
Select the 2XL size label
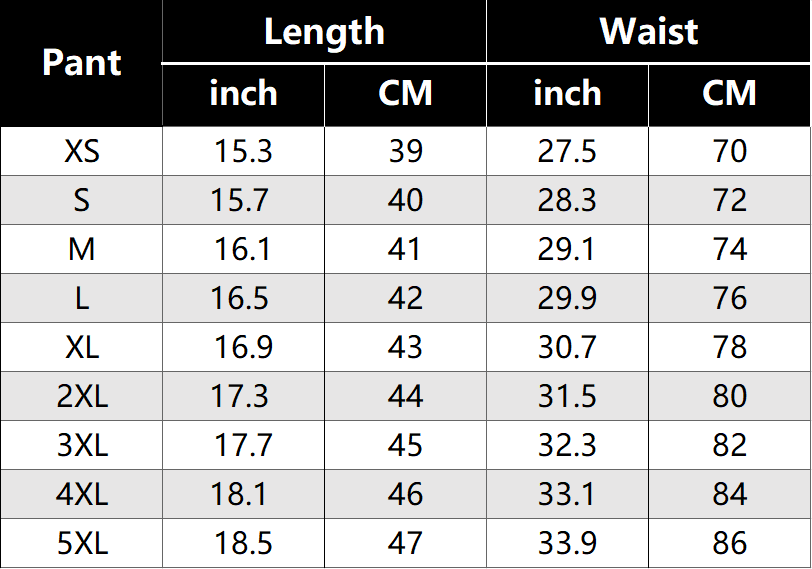(82, 396)
